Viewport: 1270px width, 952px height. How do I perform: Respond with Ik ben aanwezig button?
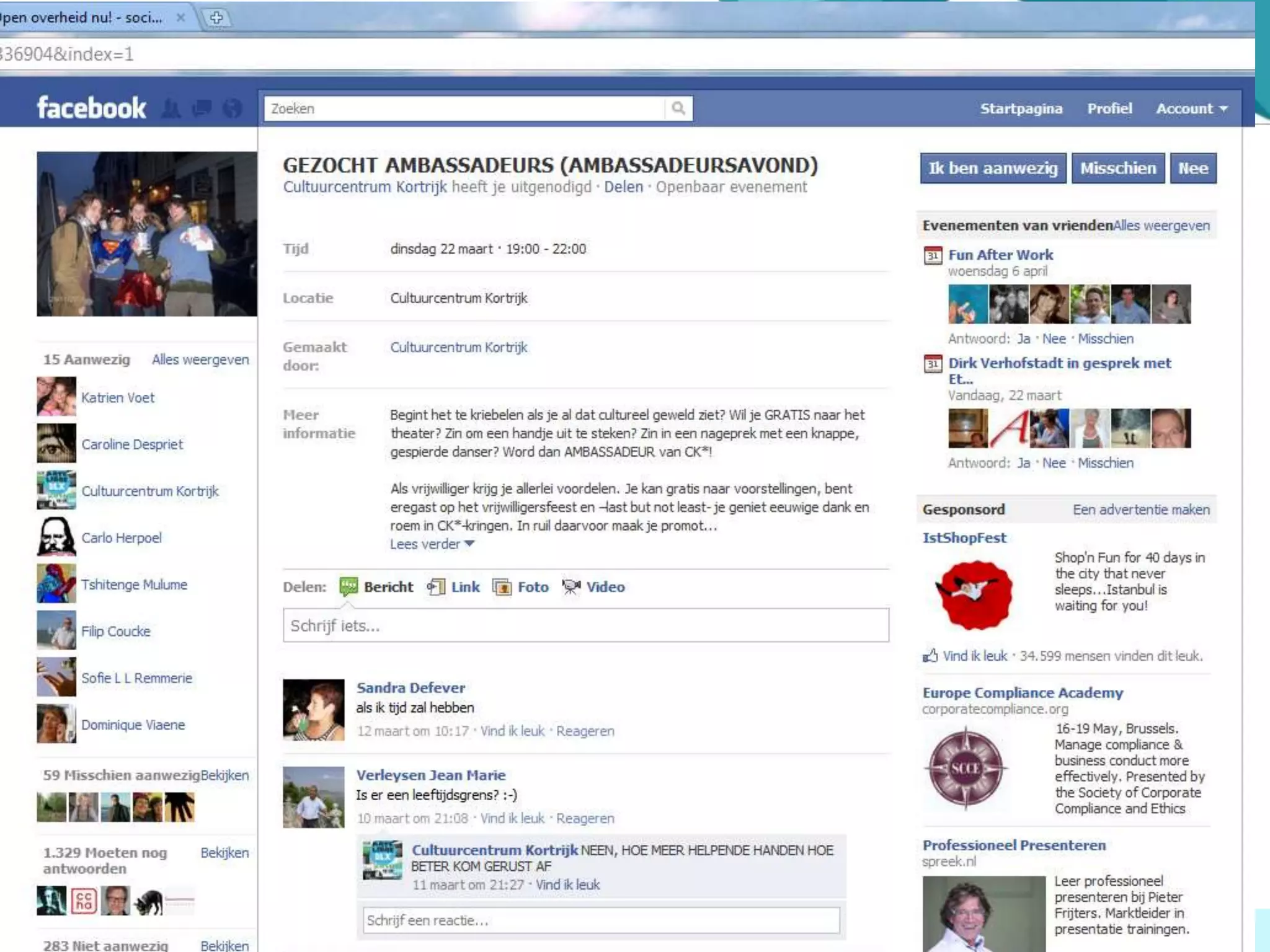tap(992, 168)
